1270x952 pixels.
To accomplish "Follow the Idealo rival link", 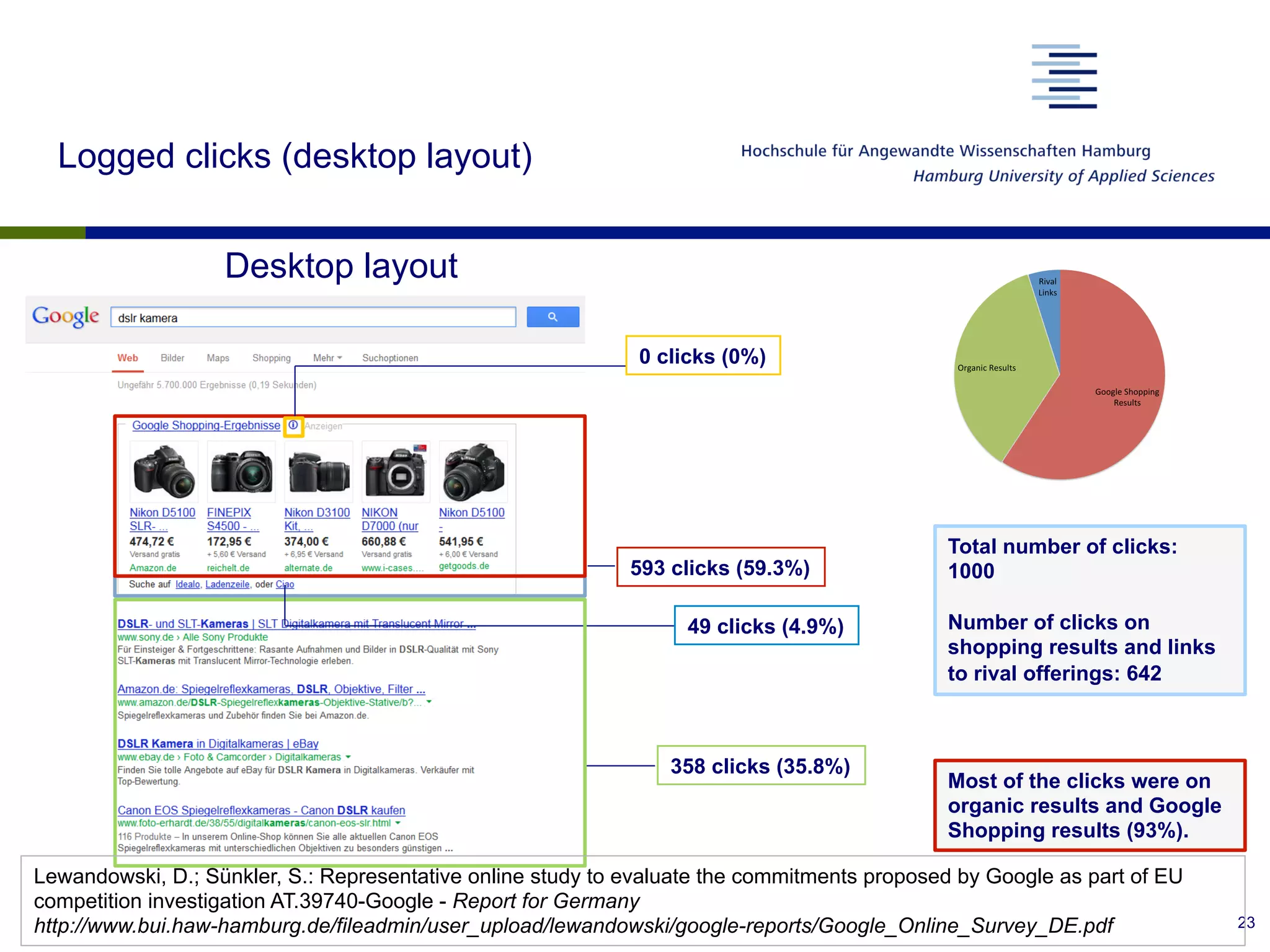I will tap(188, 584).
